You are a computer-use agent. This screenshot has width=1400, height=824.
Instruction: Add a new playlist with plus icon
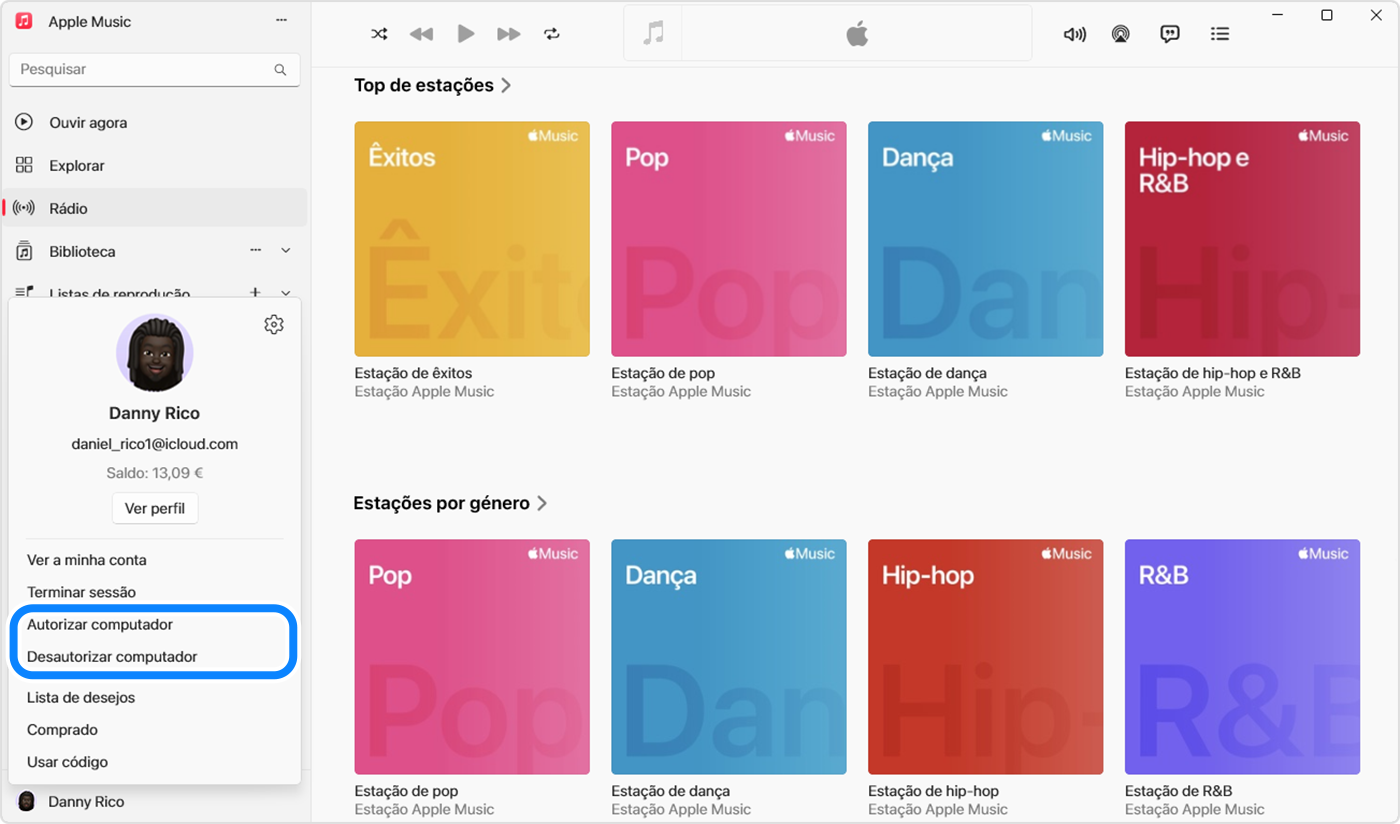click(255, 292)
